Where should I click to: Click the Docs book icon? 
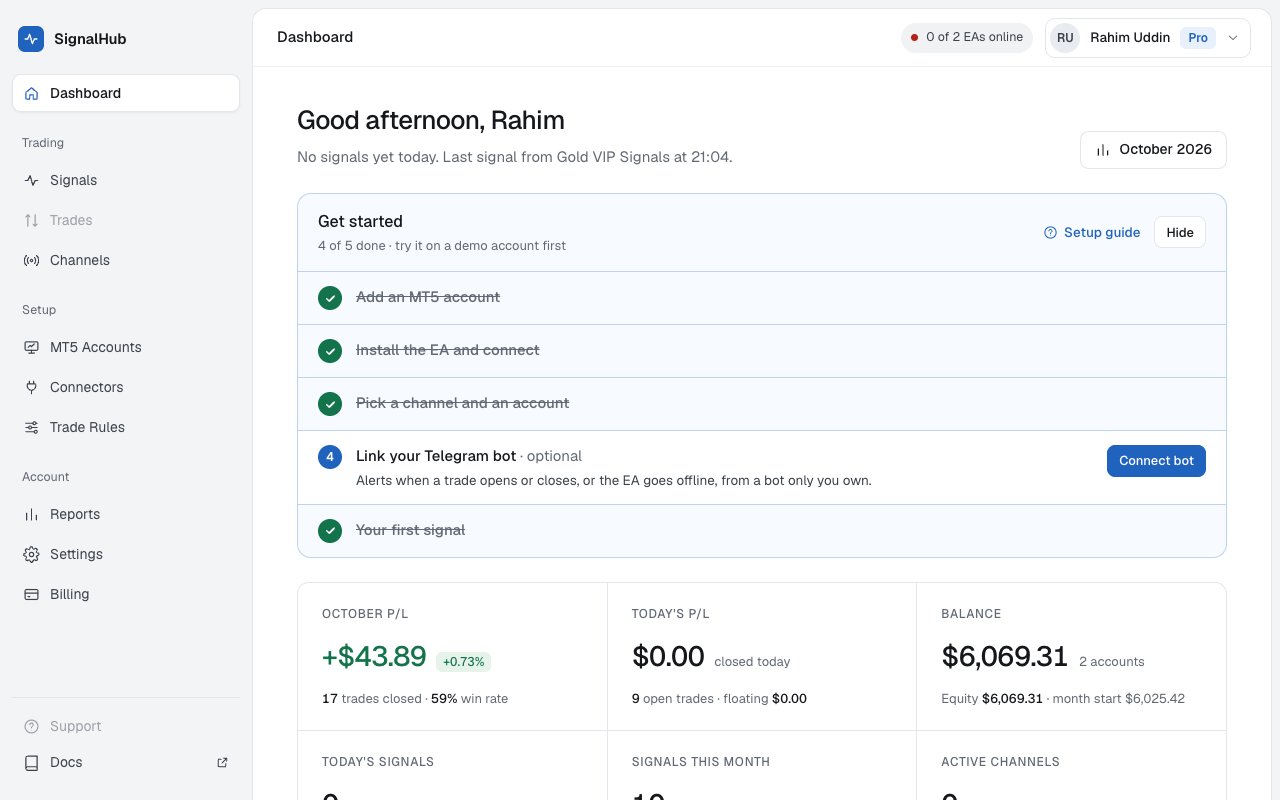(x=31, y=762)
